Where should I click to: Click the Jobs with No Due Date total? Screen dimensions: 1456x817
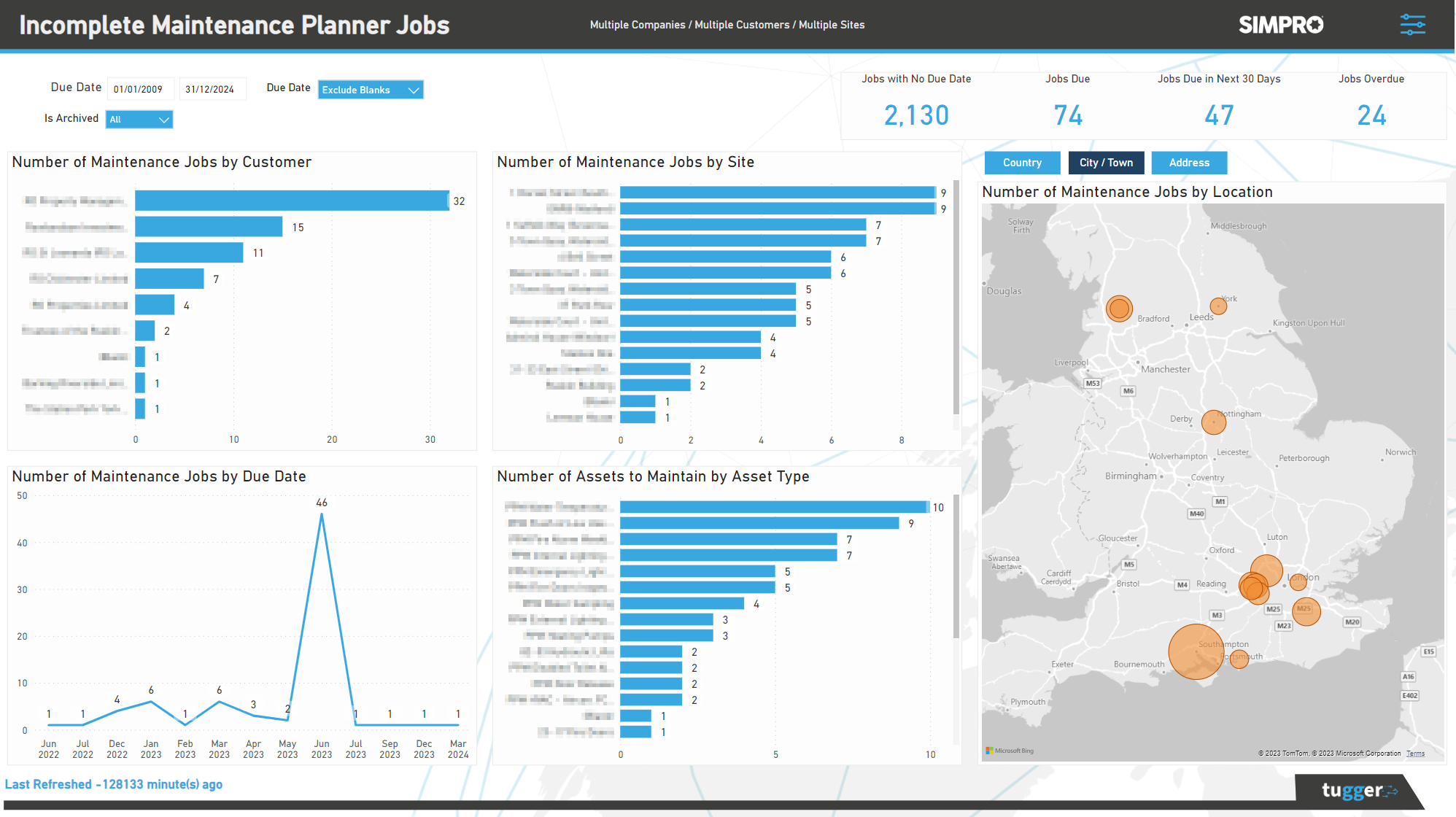click(916, 115)
